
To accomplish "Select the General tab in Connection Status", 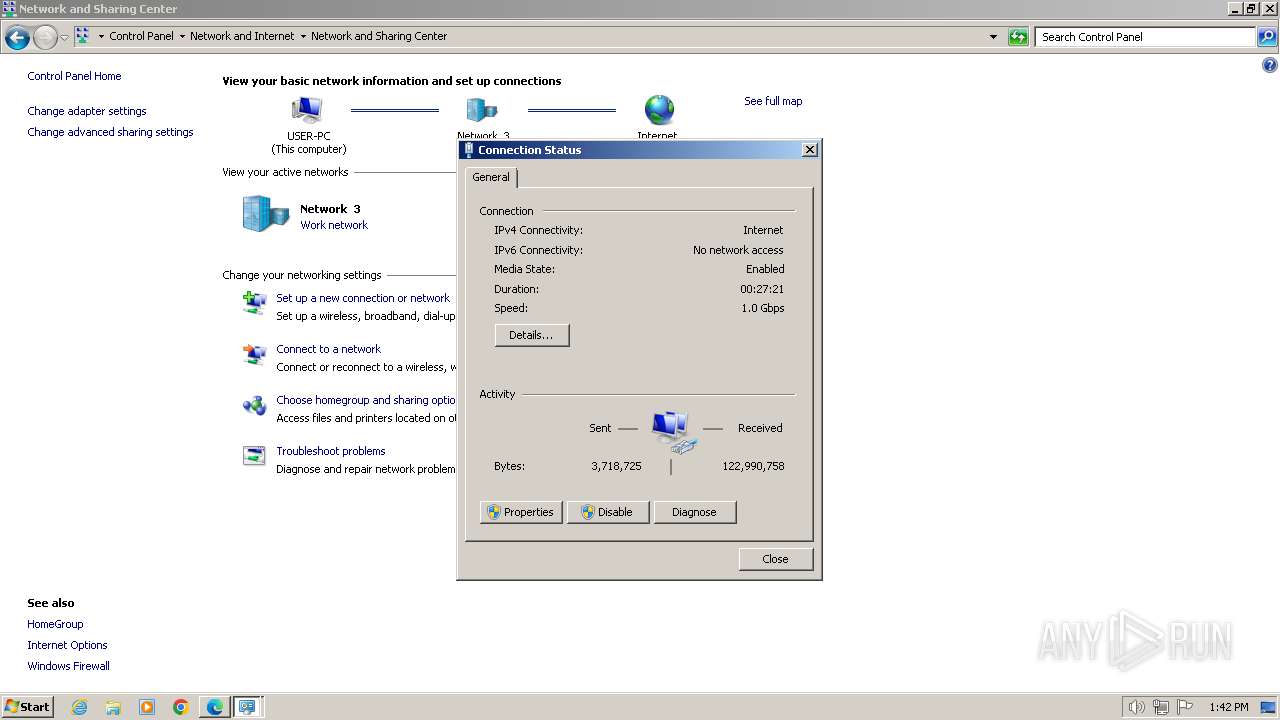I will tap(491, 177).
